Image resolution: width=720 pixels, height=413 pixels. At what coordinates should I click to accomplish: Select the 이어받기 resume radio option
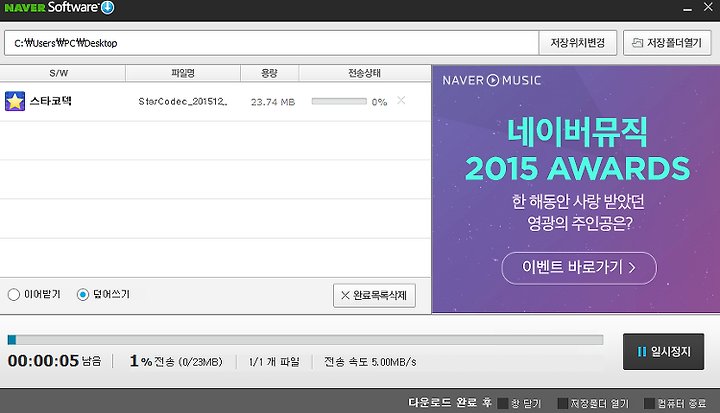click(x=14, y=294)
